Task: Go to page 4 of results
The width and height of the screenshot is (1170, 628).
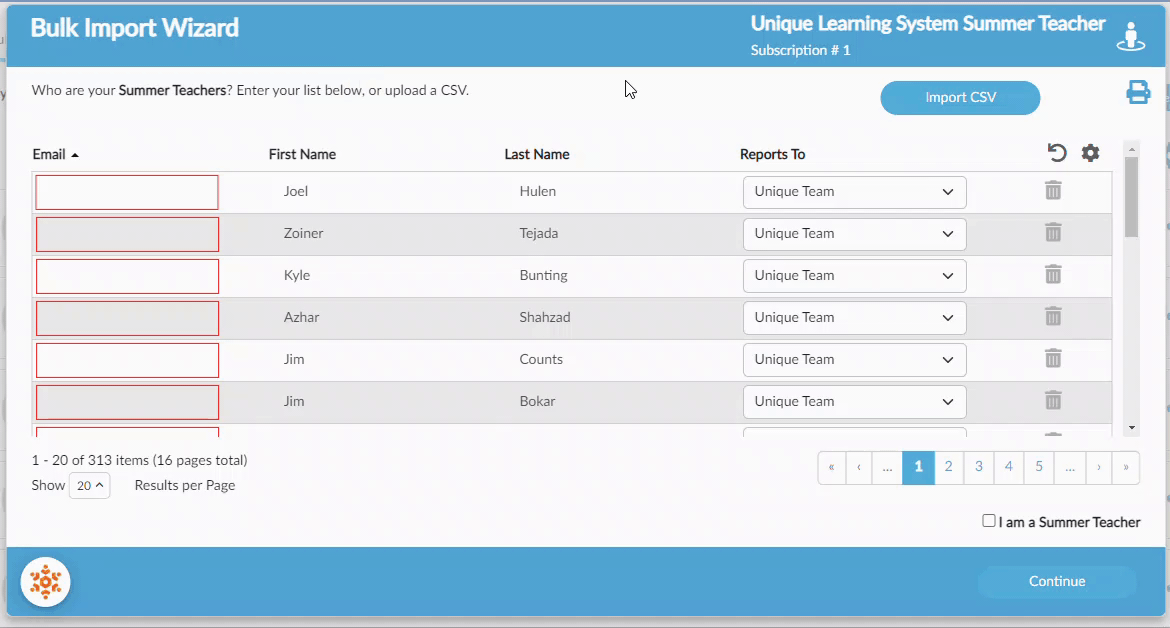Action: (x=1009, y=467)
